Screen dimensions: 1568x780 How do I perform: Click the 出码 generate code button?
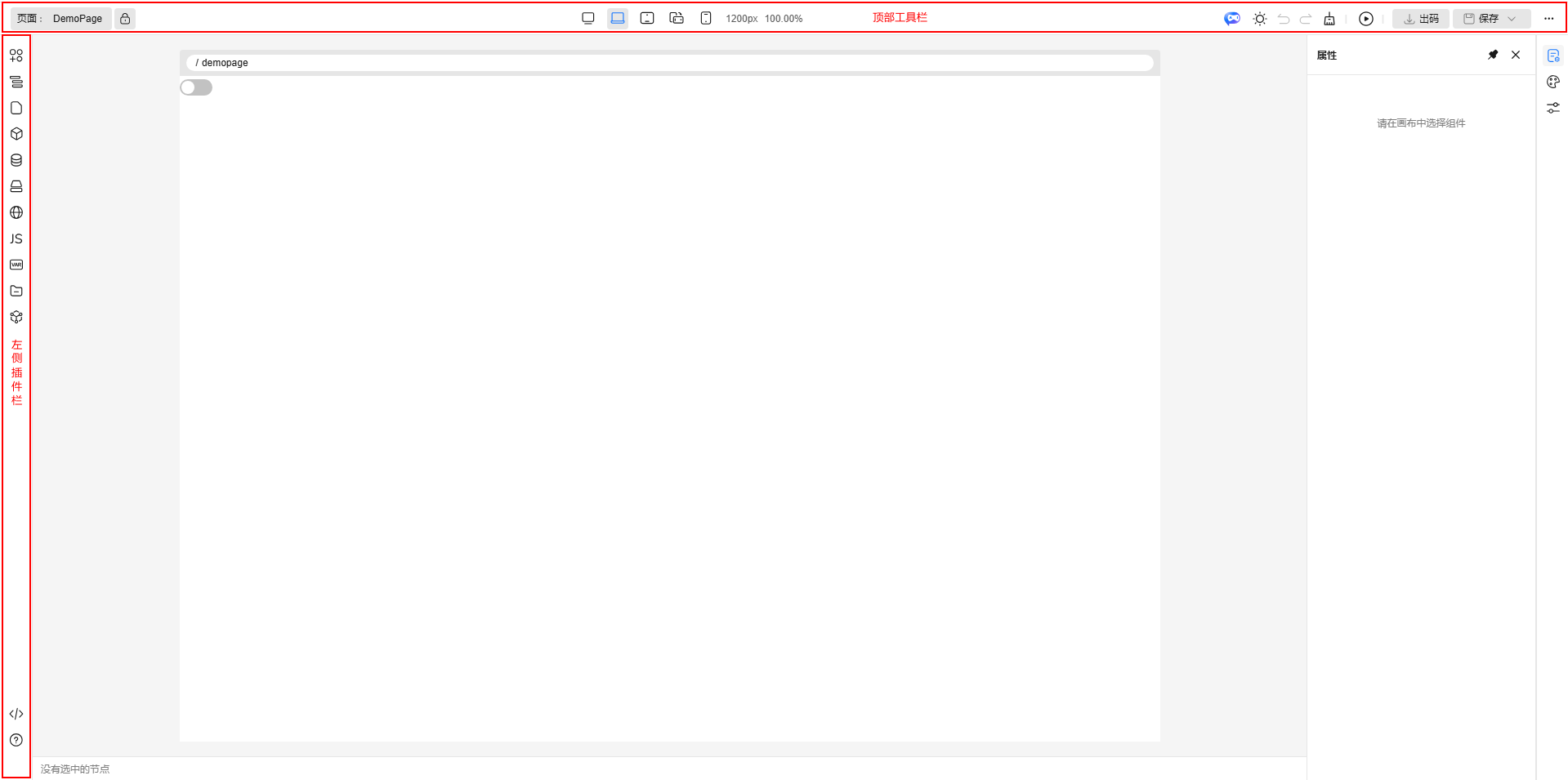point(1421,19)
